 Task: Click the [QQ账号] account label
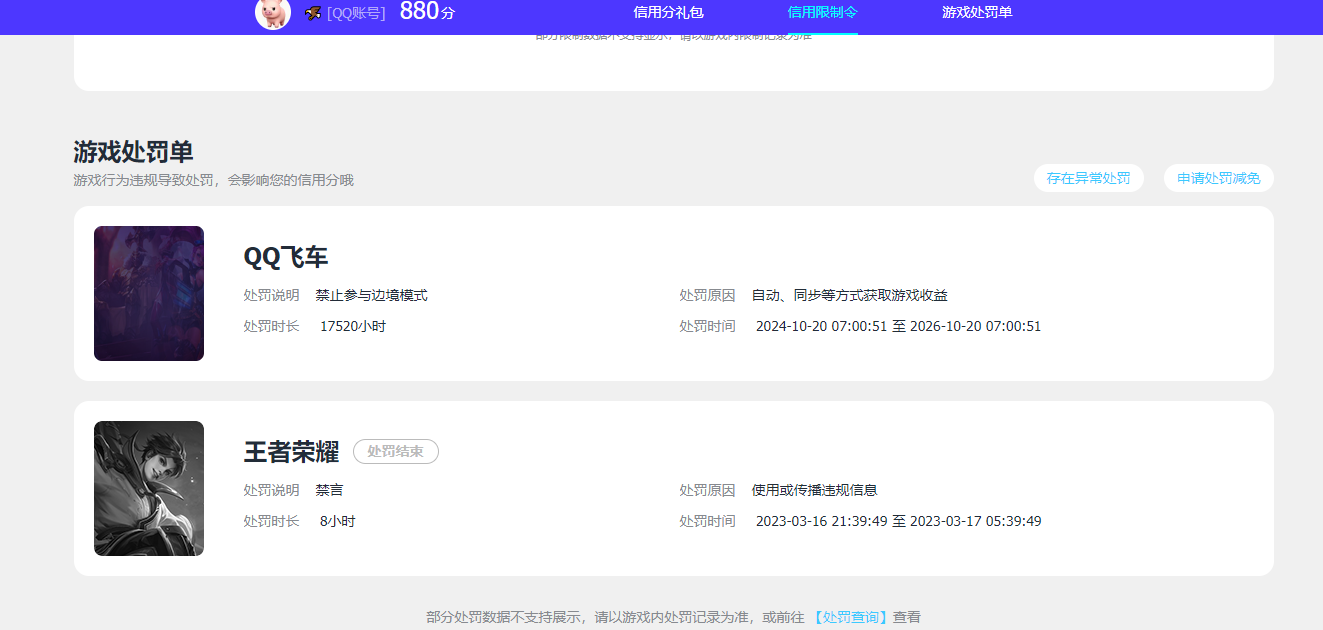[x=356, y=13]
